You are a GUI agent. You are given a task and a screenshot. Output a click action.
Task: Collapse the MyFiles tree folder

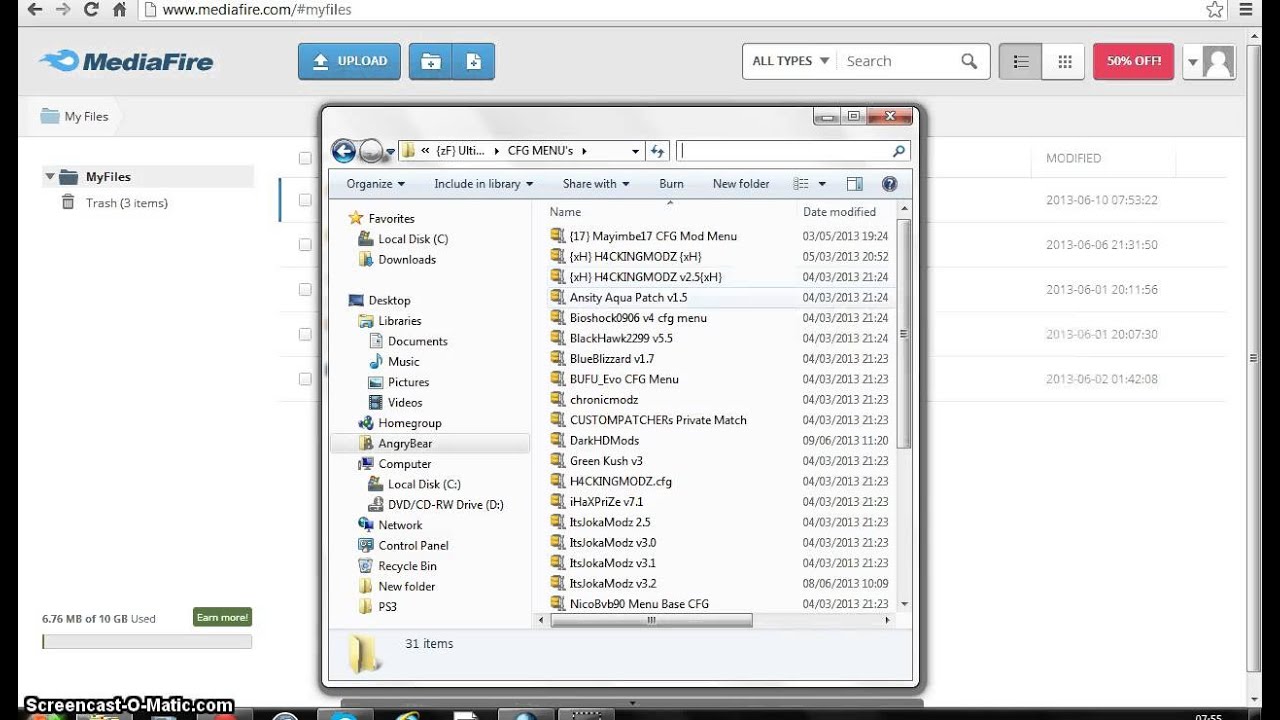click(49, 177)
